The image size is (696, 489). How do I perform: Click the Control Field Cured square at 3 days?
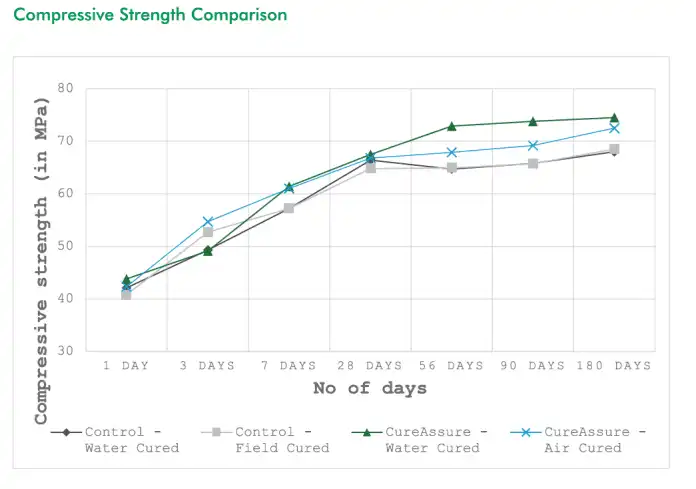[x=208, y=232]
